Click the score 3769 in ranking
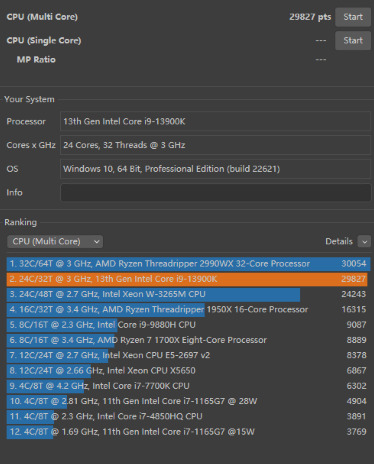 coord(356,432)
